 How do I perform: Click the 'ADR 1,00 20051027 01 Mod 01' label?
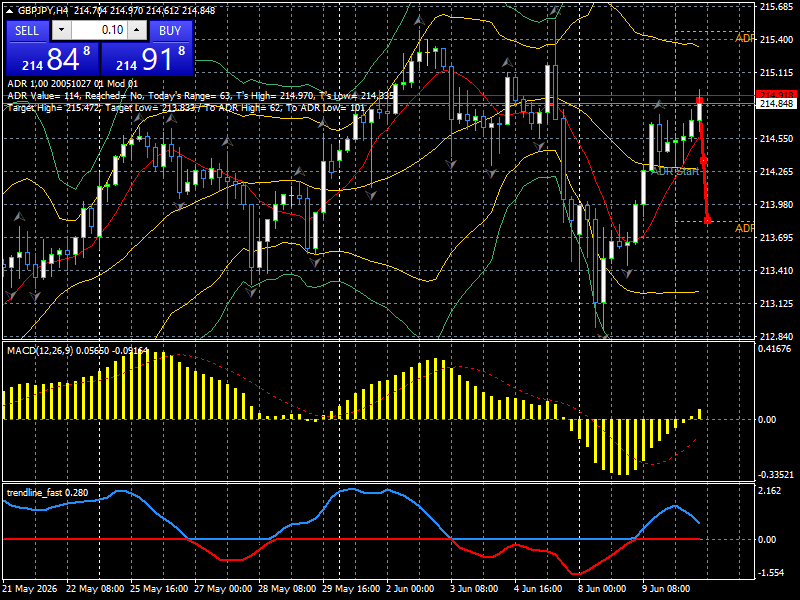[x=72, y=84]
